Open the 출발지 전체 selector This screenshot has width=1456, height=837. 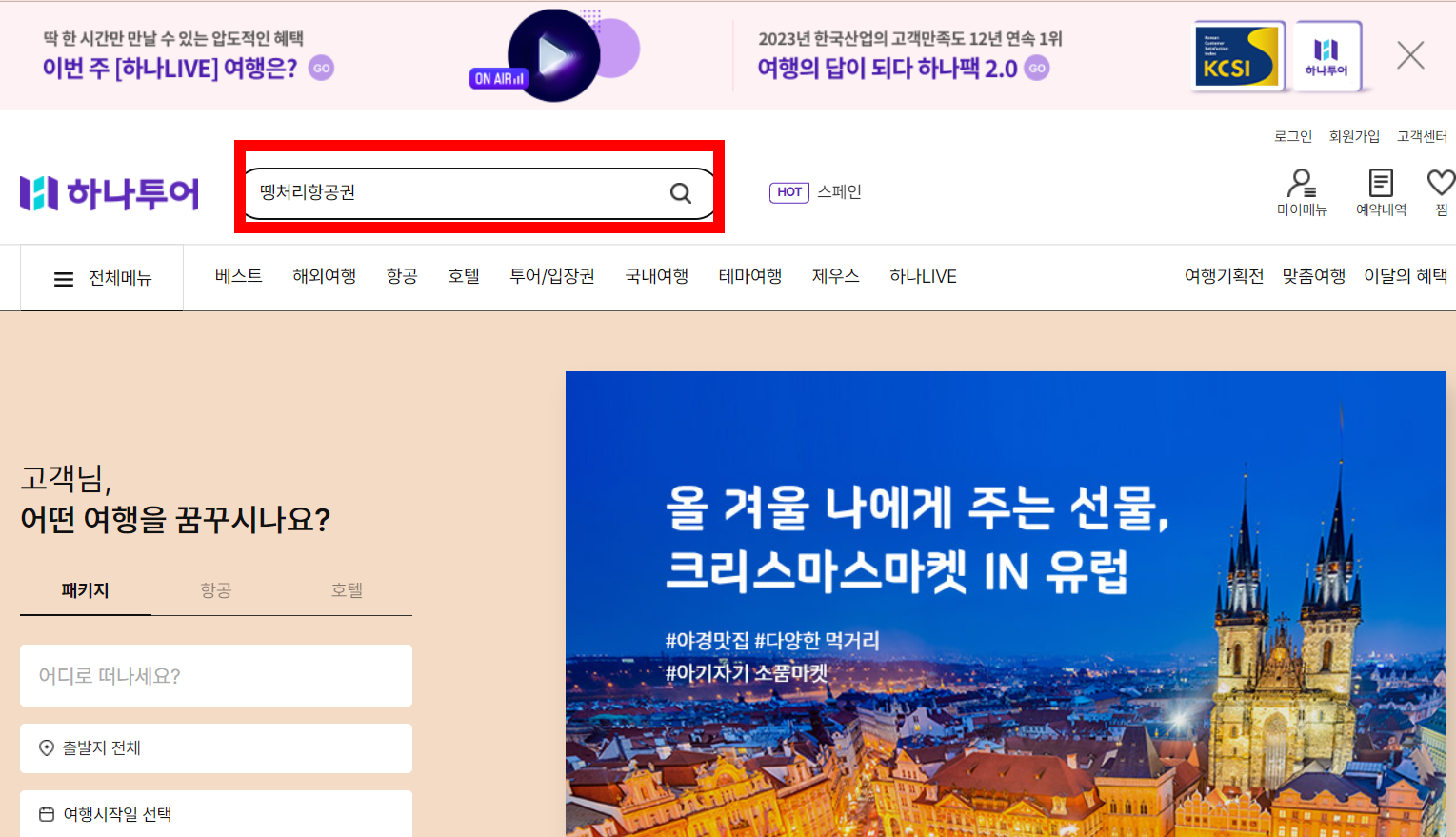pos(215,748)
